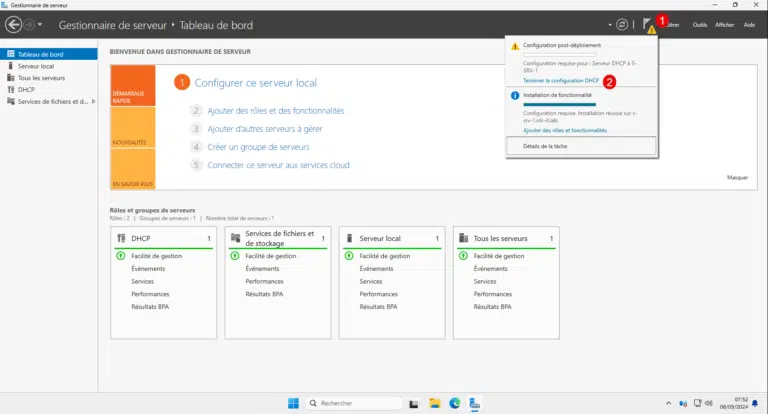Open Services in the Serveur local tile
768x414 pixels.
click(x=371, y=281)
